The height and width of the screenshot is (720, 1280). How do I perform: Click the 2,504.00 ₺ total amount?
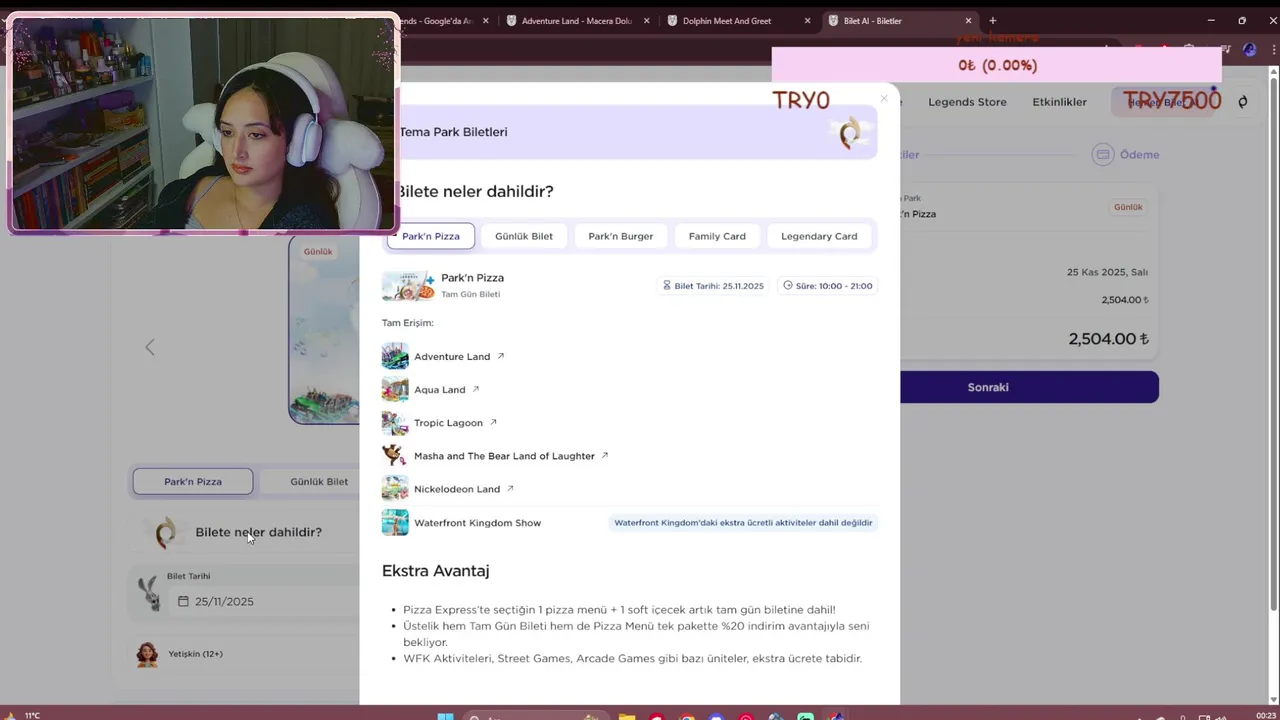click(1108, 339)
